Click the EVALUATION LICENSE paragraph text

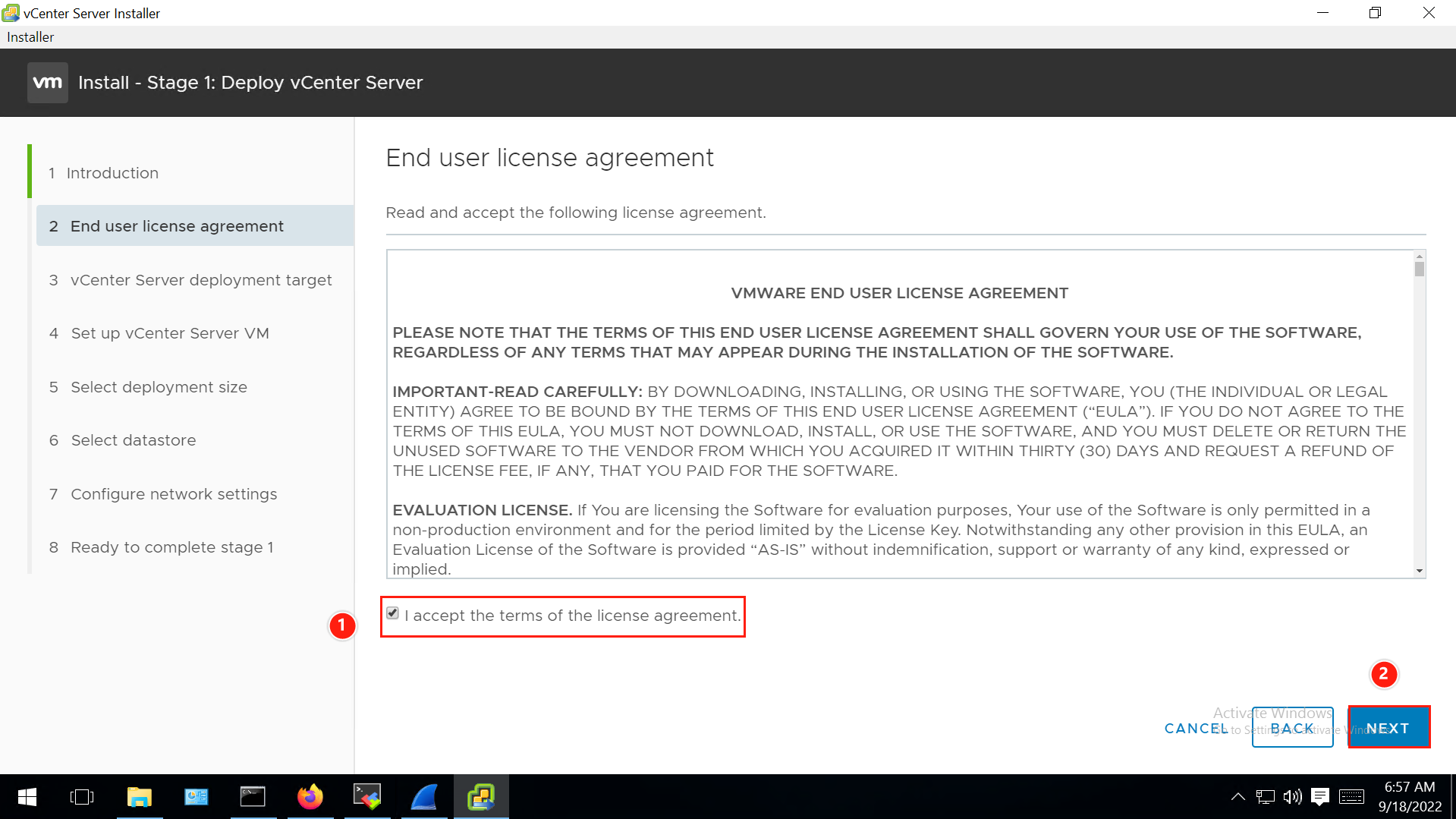pos(881,540)
